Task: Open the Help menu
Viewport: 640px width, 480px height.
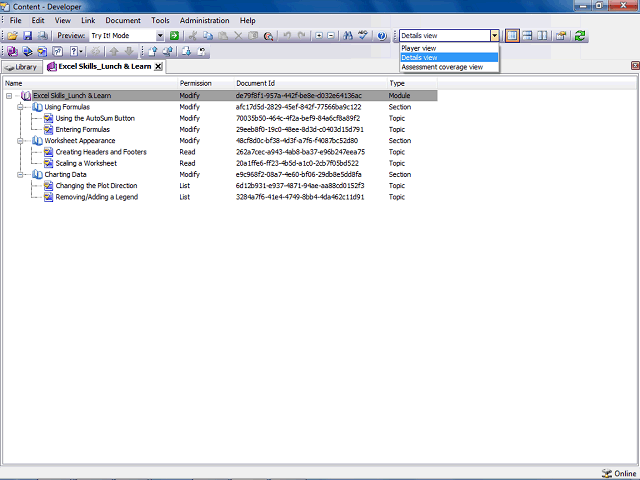Action: 247,20
